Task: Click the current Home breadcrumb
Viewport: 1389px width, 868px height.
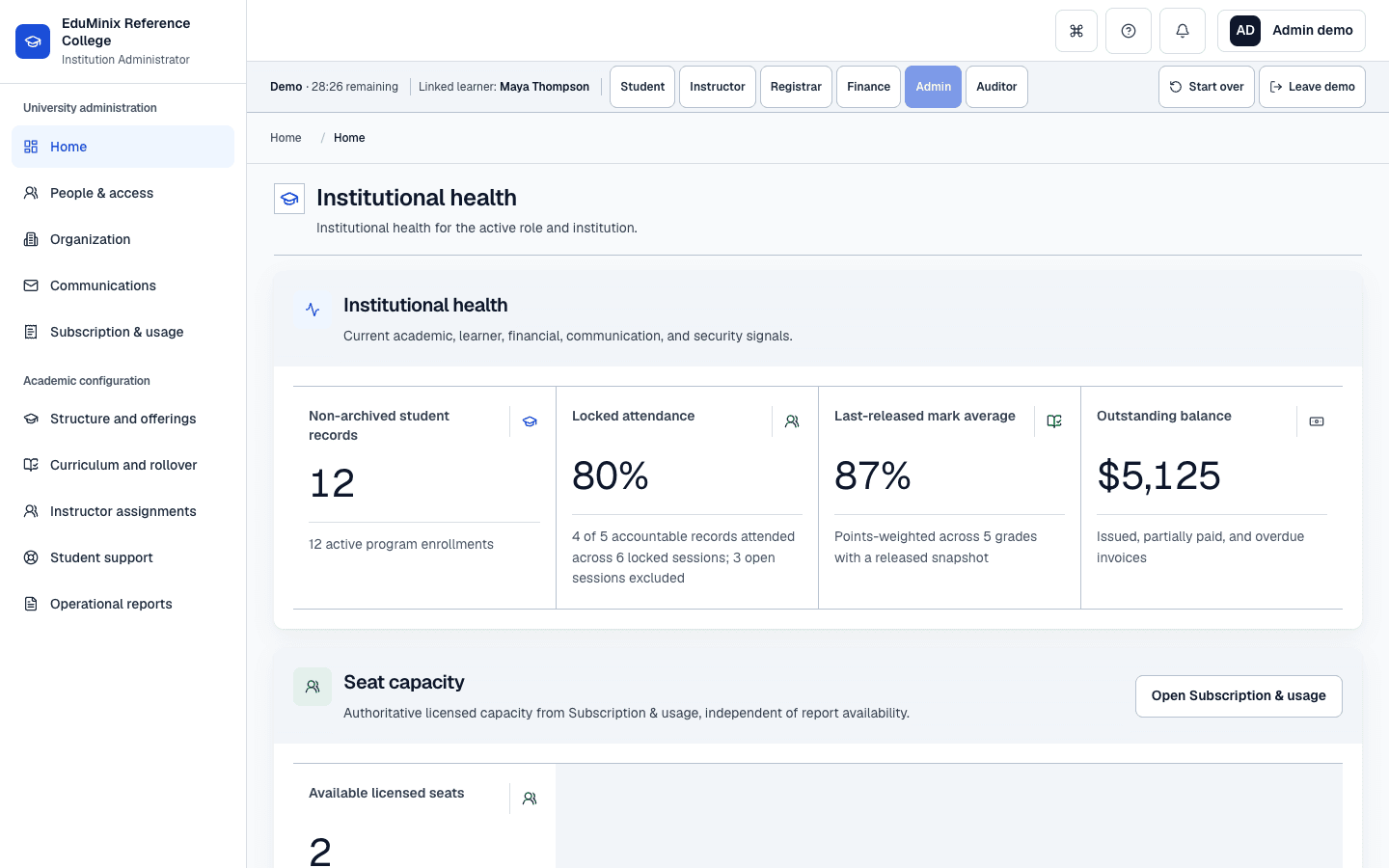Action: (349, 138)
